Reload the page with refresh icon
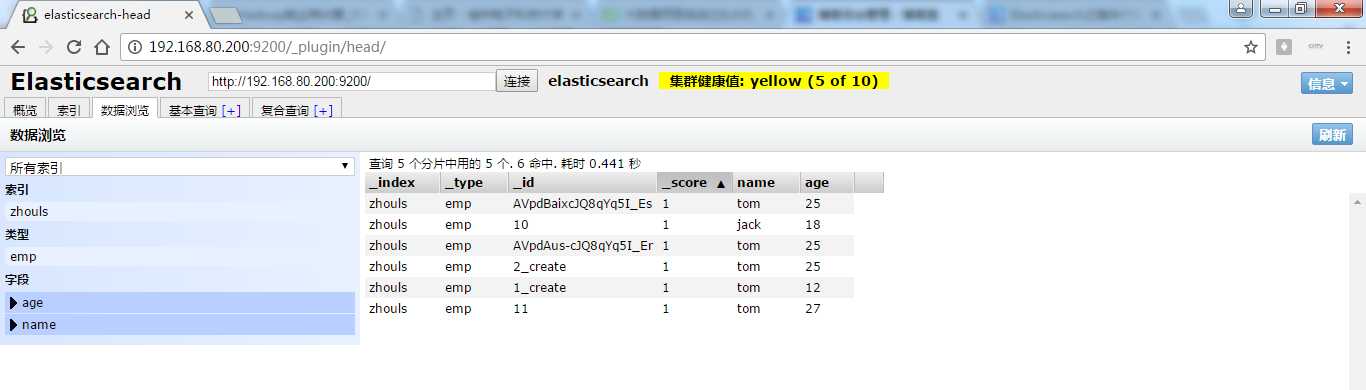 74,47
